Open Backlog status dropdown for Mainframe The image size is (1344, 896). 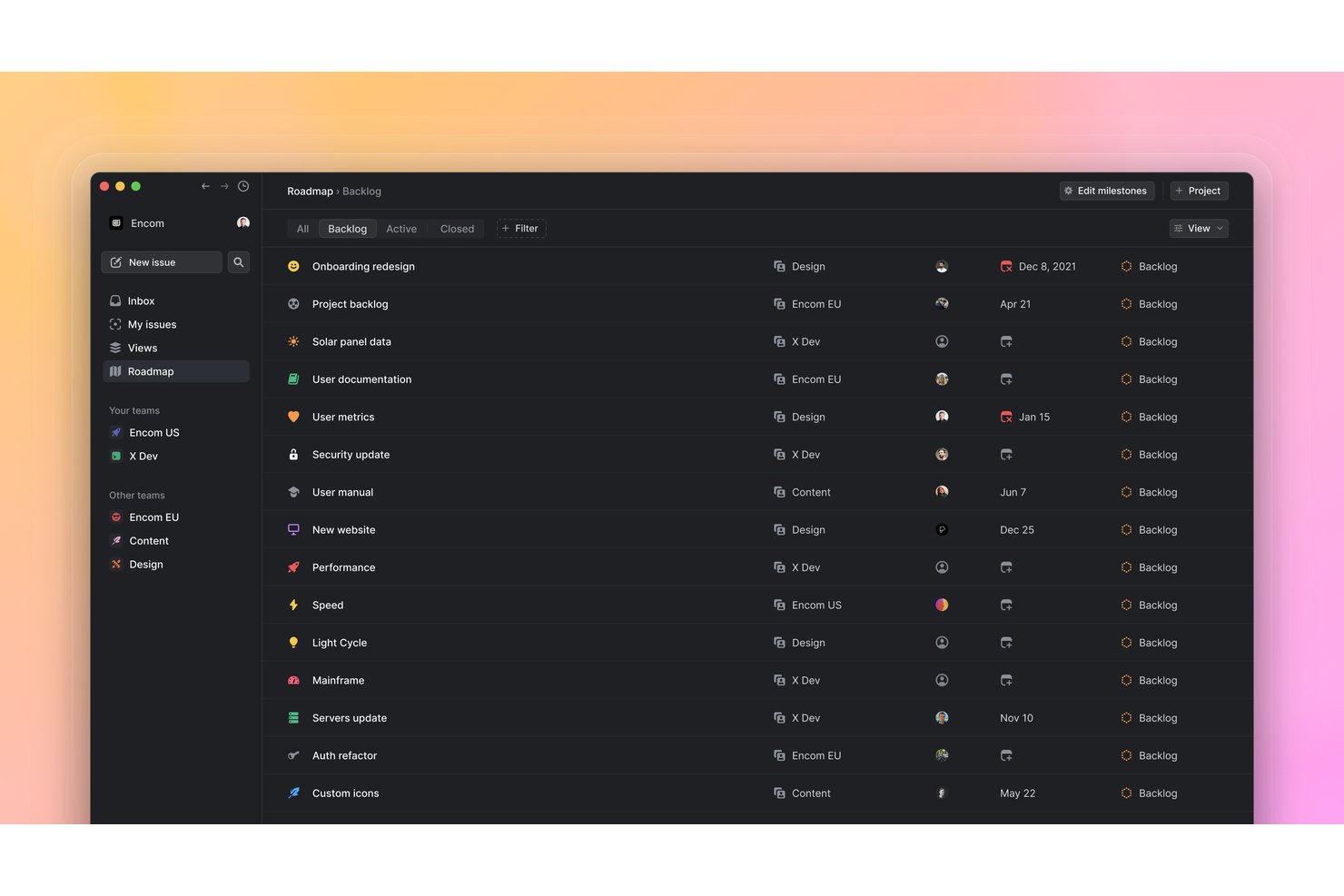1149,681
